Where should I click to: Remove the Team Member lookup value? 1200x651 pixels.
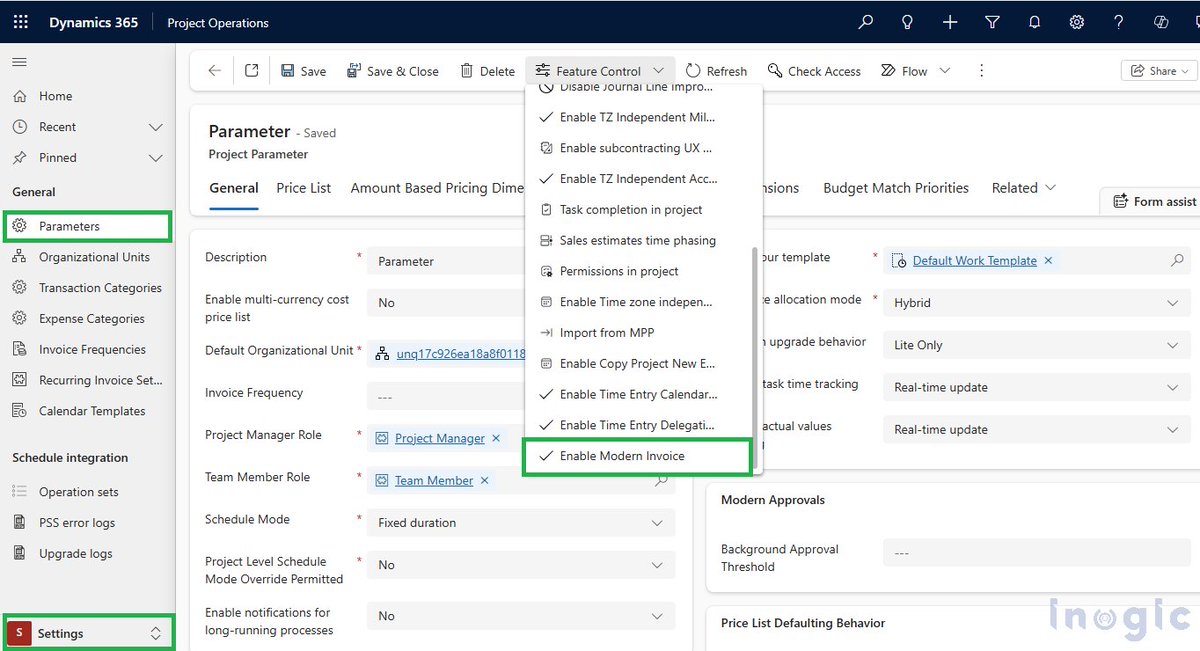pos(485,480)
